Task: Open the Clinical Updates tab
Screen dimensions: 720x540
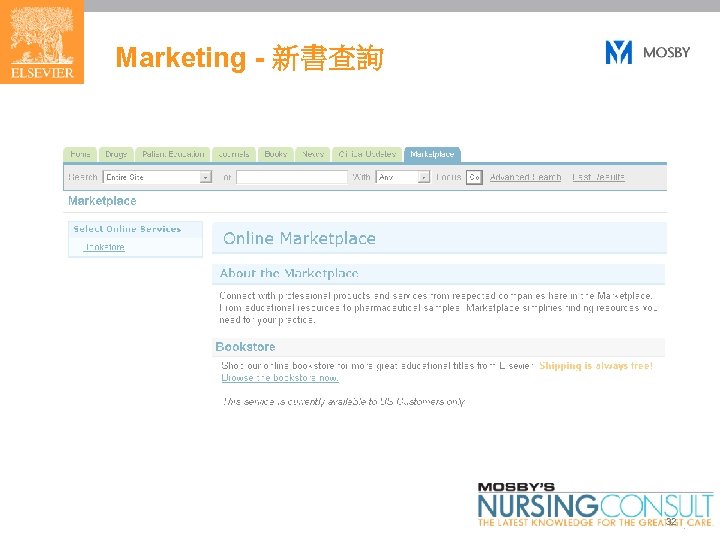Action: [x=367, y=154]
